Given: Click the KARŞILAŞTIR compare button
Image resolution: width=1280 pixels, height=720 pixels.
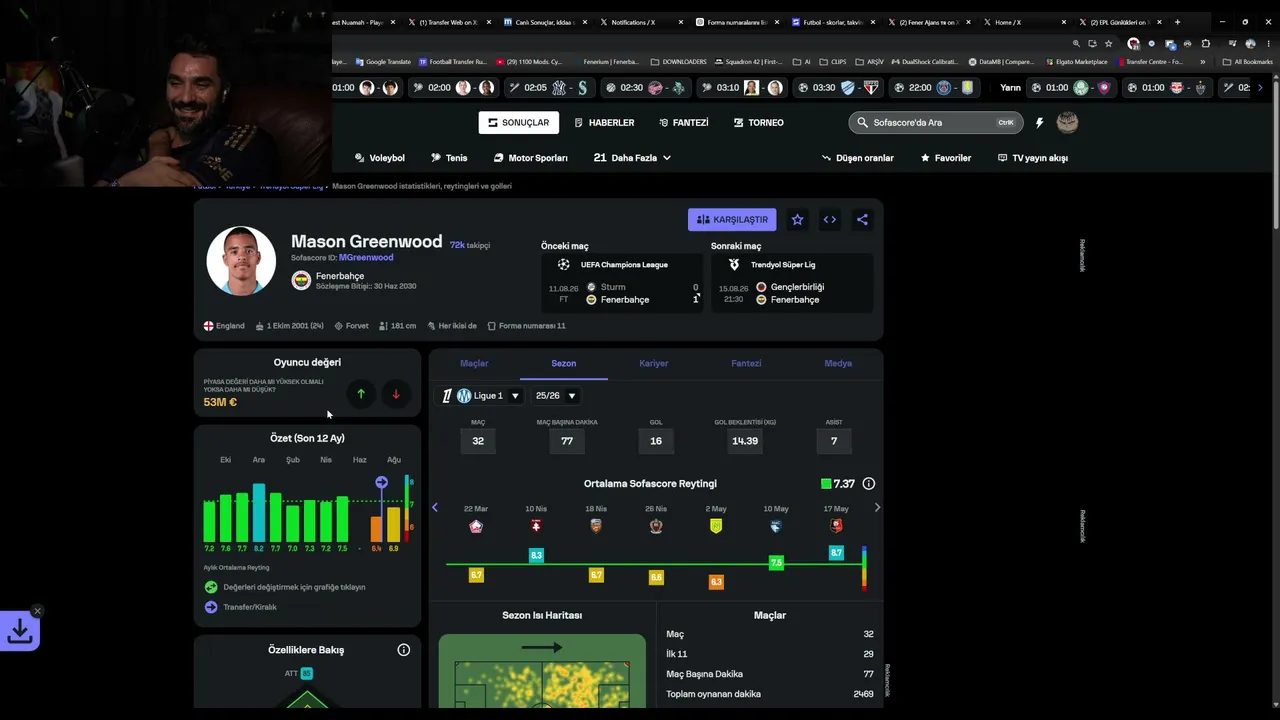Looking at the screenshot, I should [732, 220].
